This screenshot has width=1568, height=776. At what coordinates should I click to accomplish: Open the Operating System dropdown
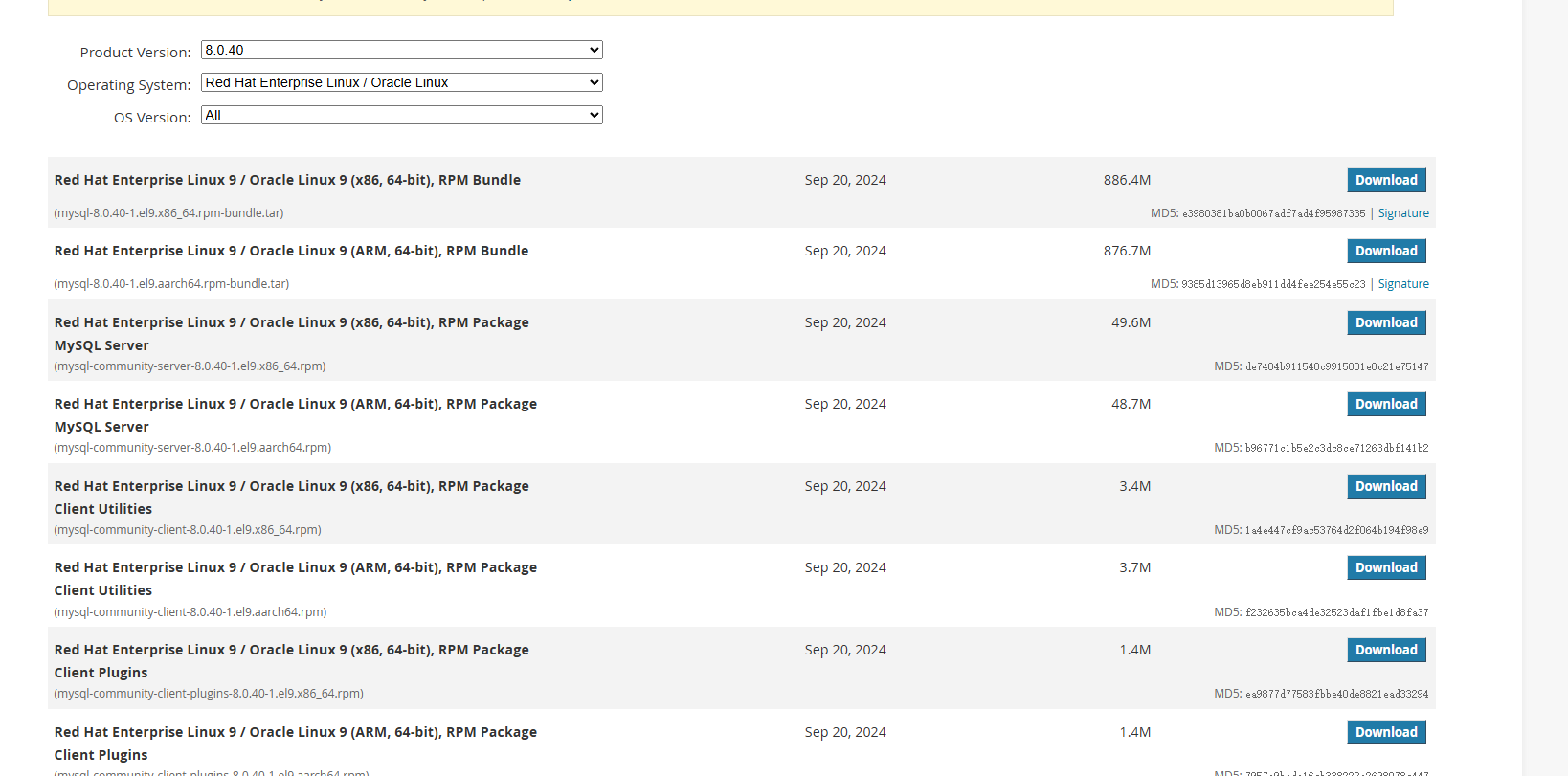coord(401,82)
